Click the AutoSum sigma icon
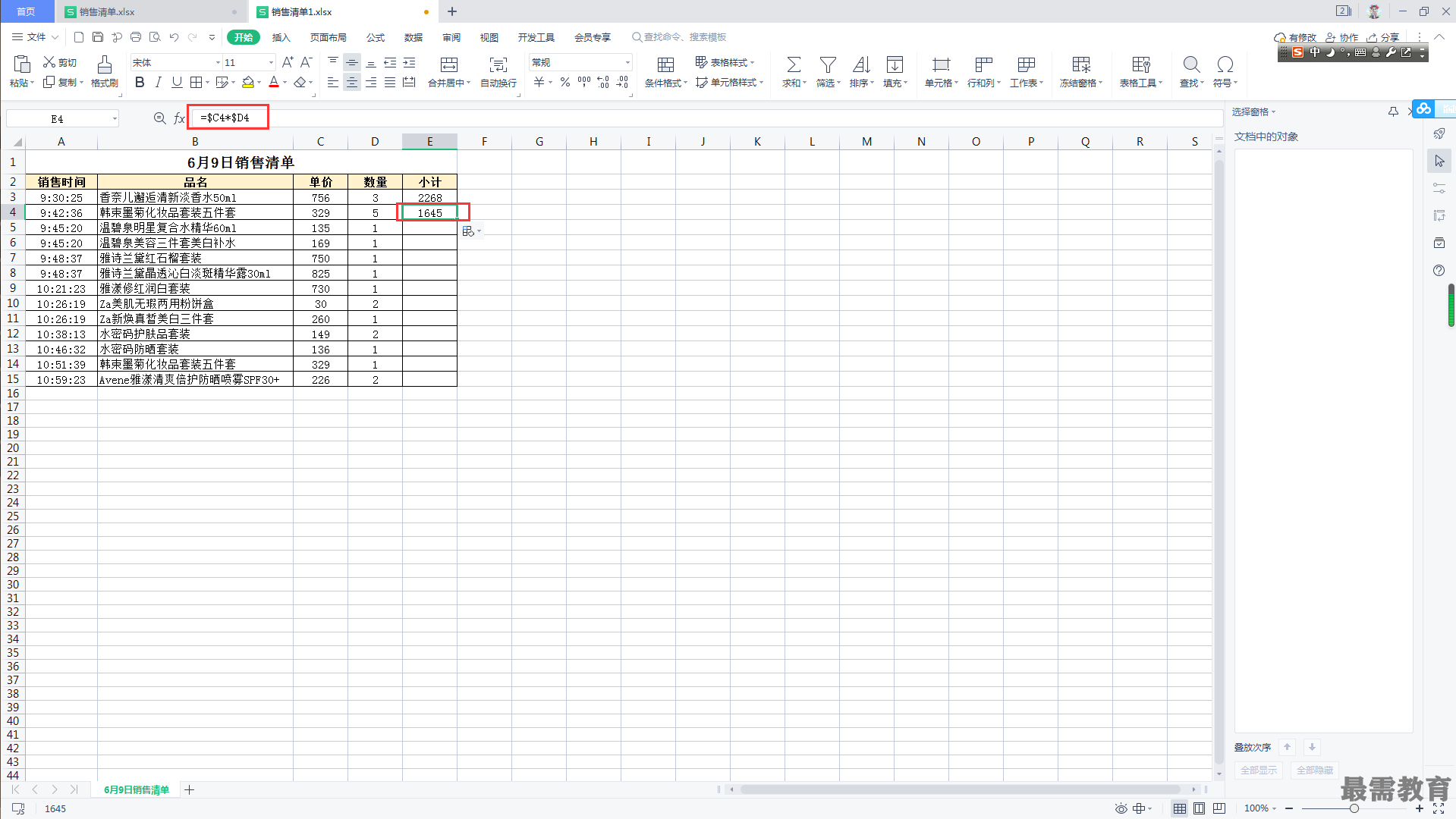 click(x=794, y=64)
